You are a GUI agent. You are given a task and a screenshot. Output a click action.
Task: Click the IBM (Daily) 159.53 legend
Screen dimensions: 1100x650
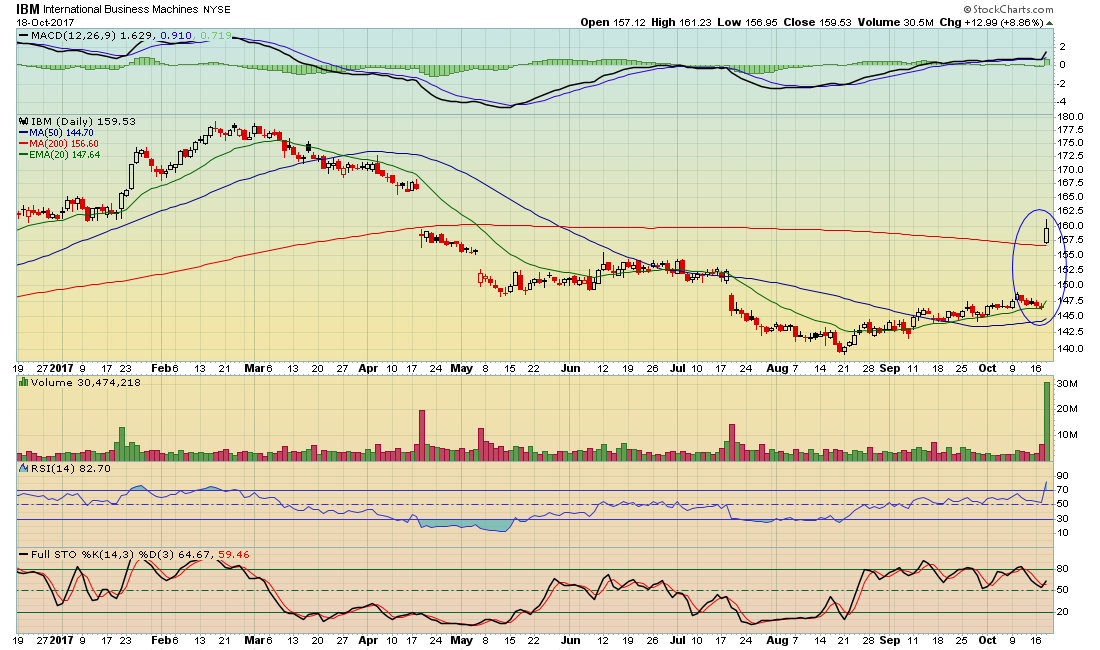pos(83,121)
